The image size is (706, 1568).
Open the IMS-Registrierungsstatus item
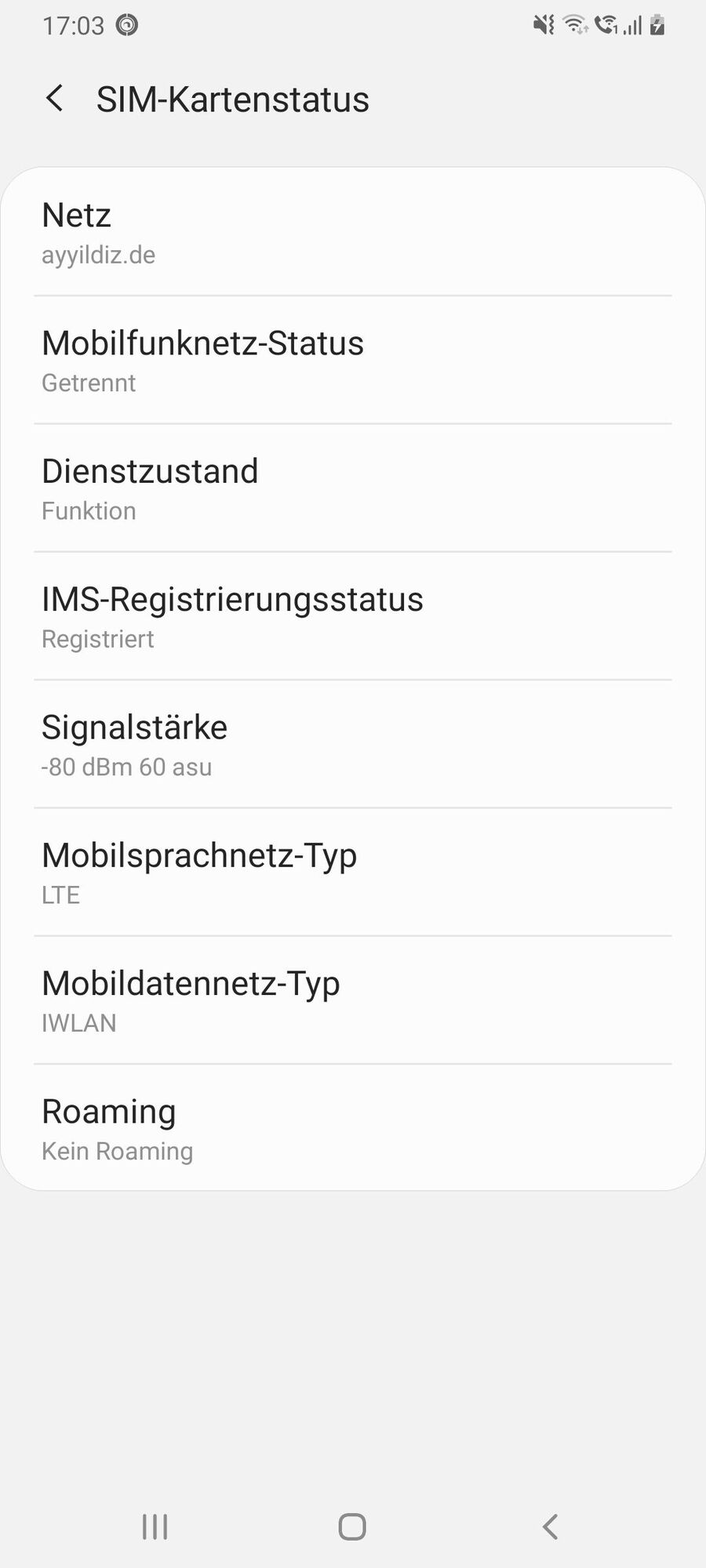(353, 617)
